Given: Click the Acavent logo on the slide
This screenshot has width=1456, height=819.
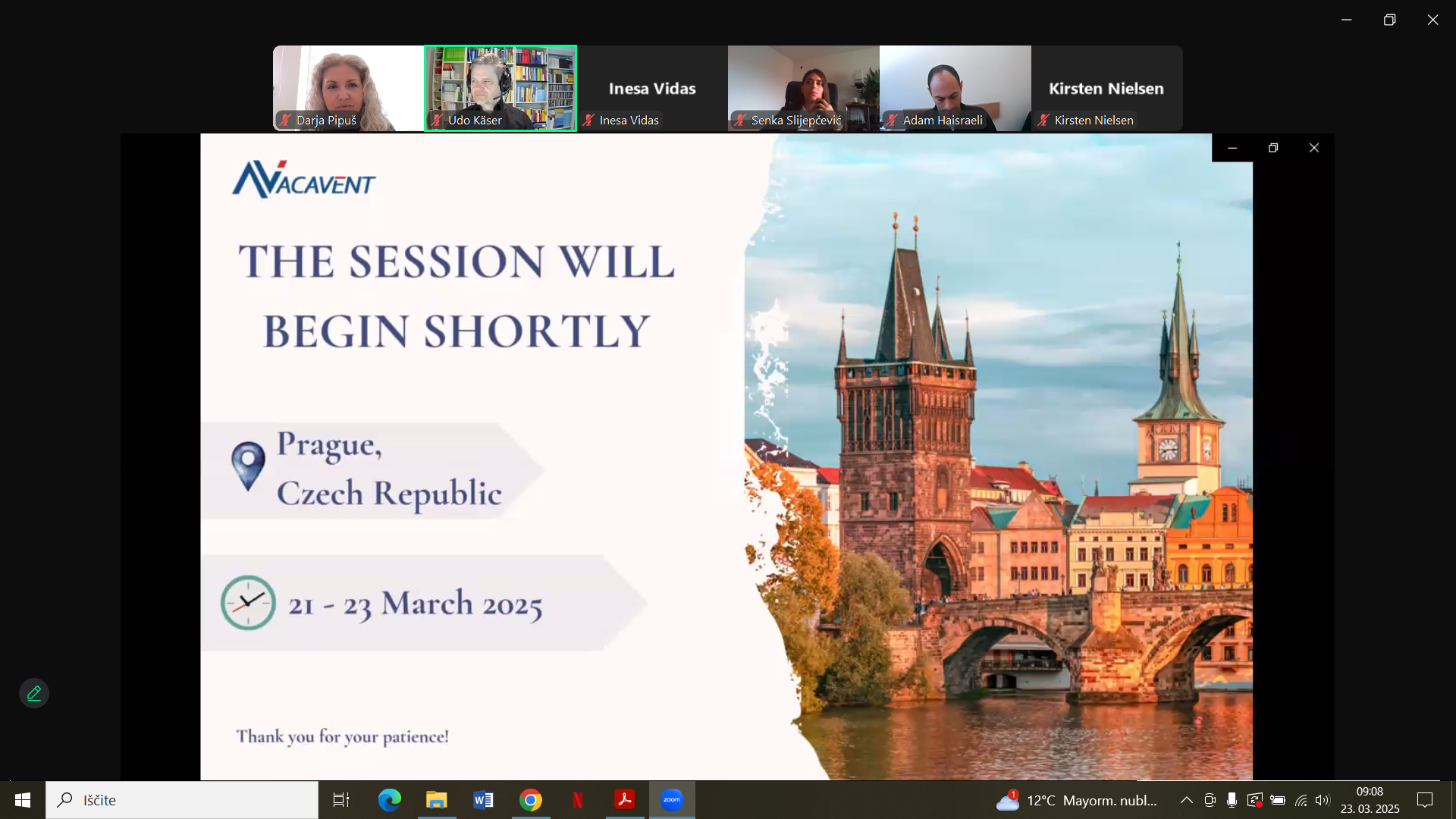Looking at the screenshot, I should coord(303,179).
